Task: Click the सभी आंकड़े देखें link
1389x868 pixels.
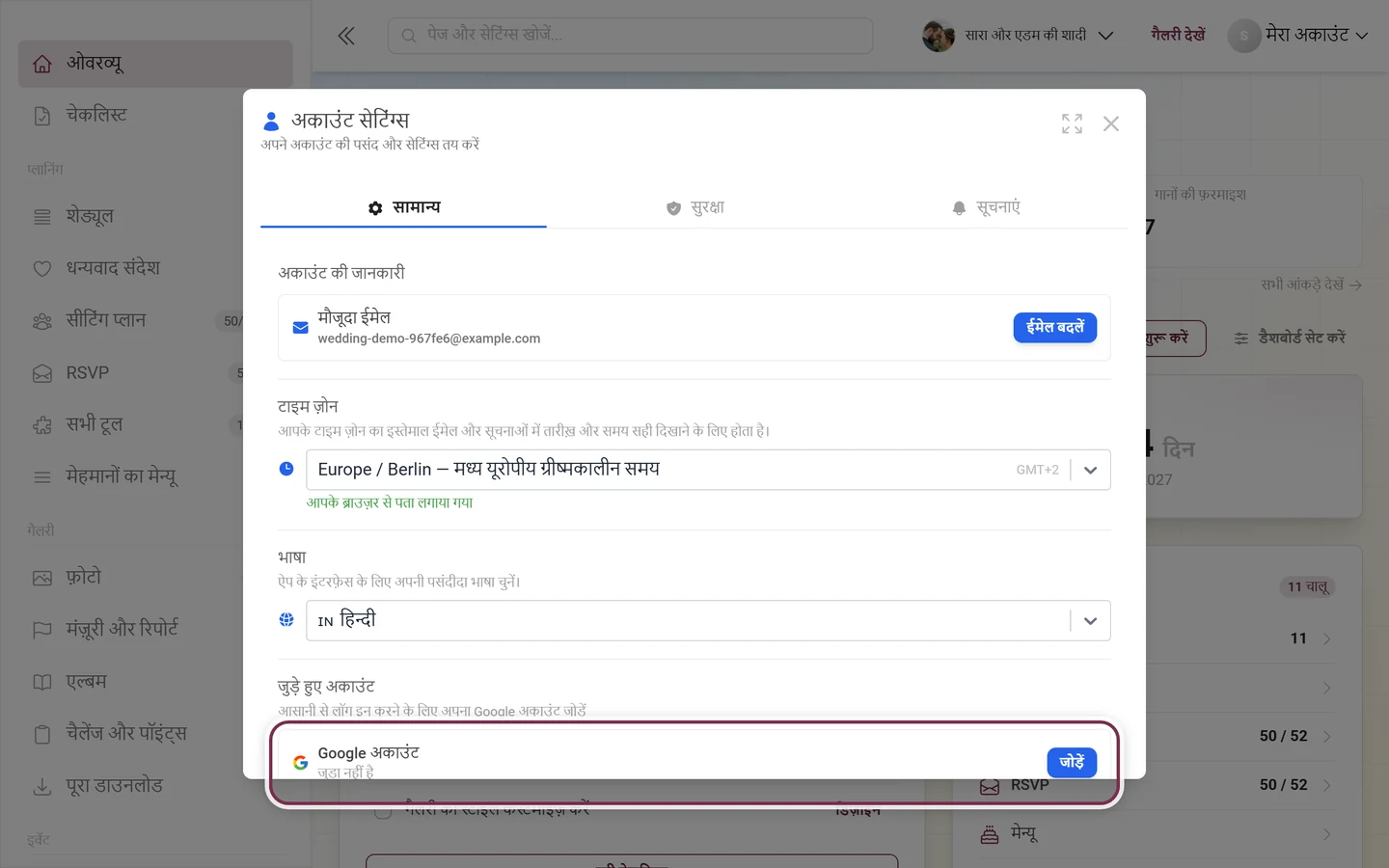Action: click(1311, 285)
